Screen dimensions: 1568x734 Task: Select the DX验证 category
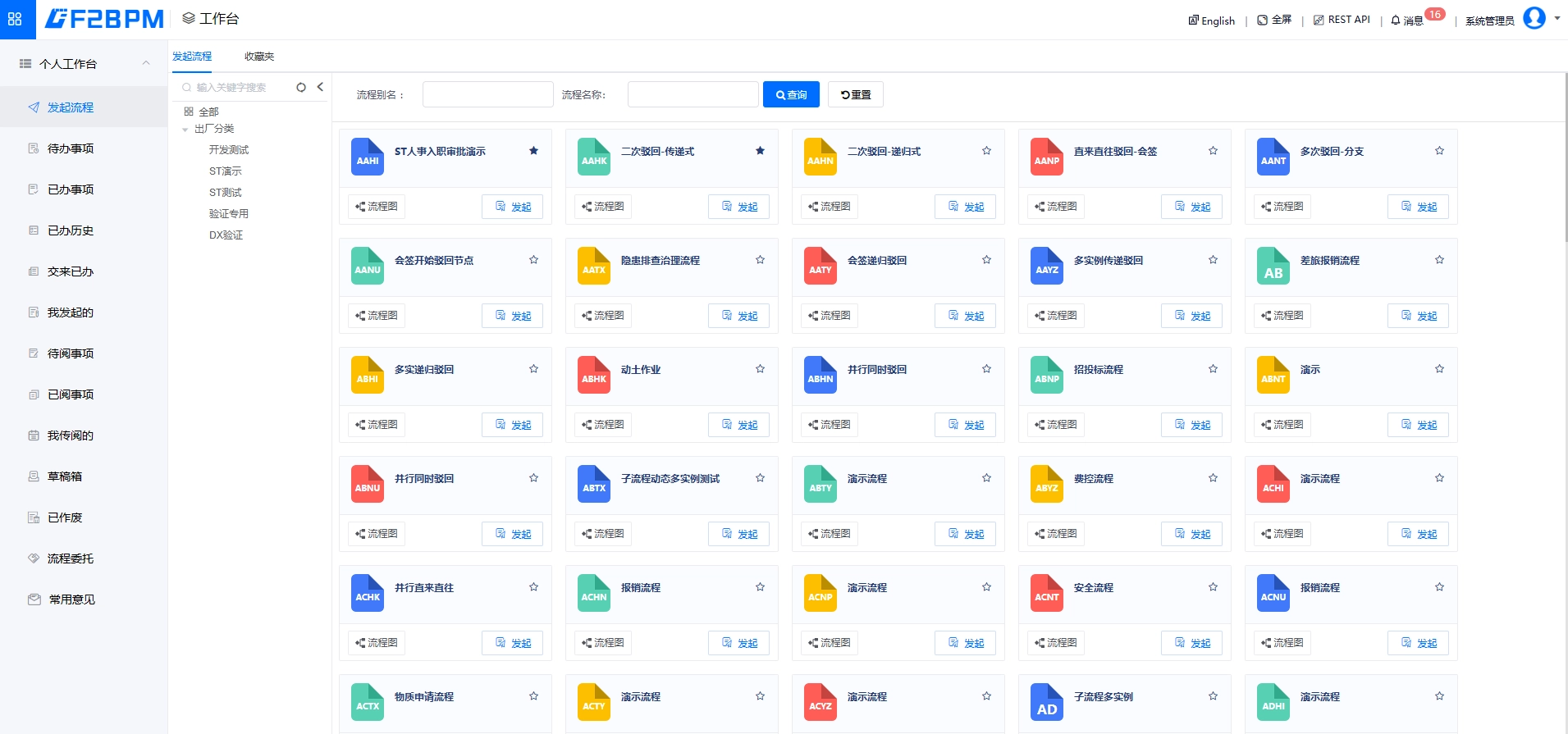tap(226, 235)
